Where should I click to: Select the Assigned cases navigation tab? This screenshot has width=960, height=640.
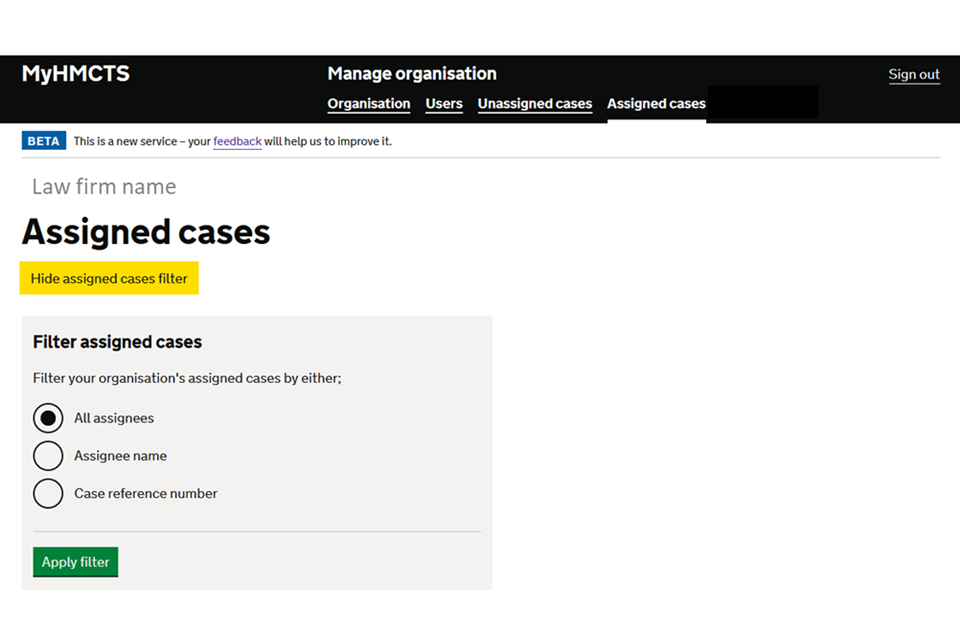656,104
